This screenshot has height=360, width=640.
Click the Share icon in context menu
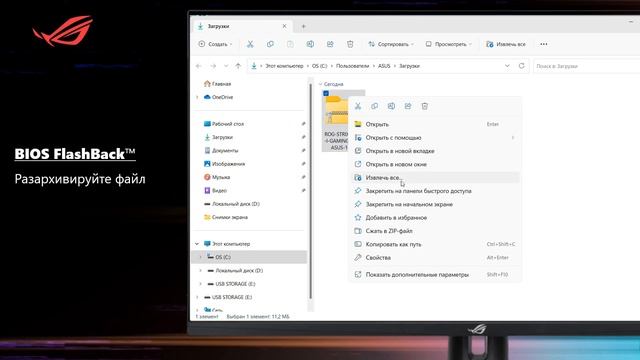[408, 106]
